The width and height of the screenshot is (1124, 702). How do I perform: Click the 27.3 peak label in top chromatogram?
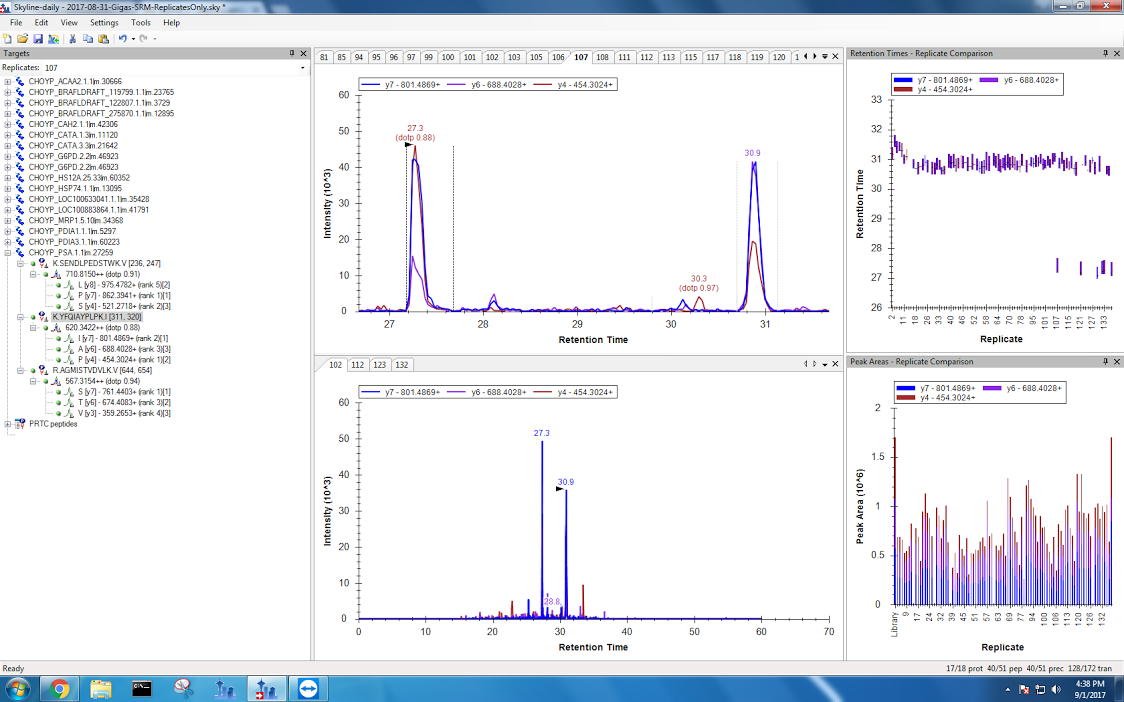coord(415,128)
